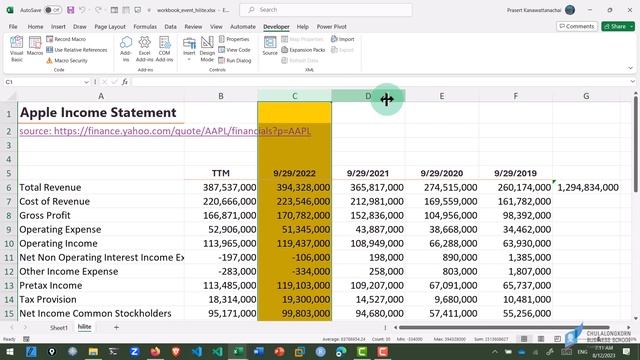
Task: Expand the Name Box dropdown
Action: pyautogui.click(x=86, y=82)
